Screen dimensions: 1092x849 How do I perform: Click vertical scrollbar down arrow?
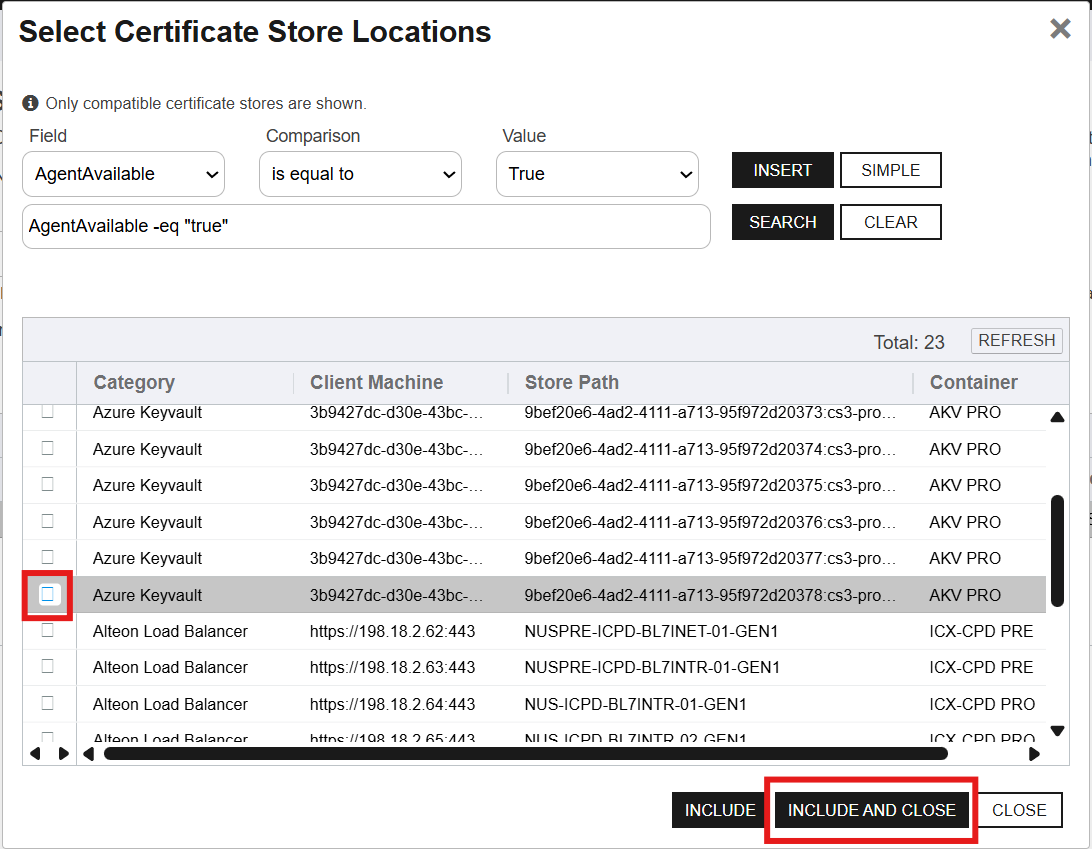point(1057,731)
